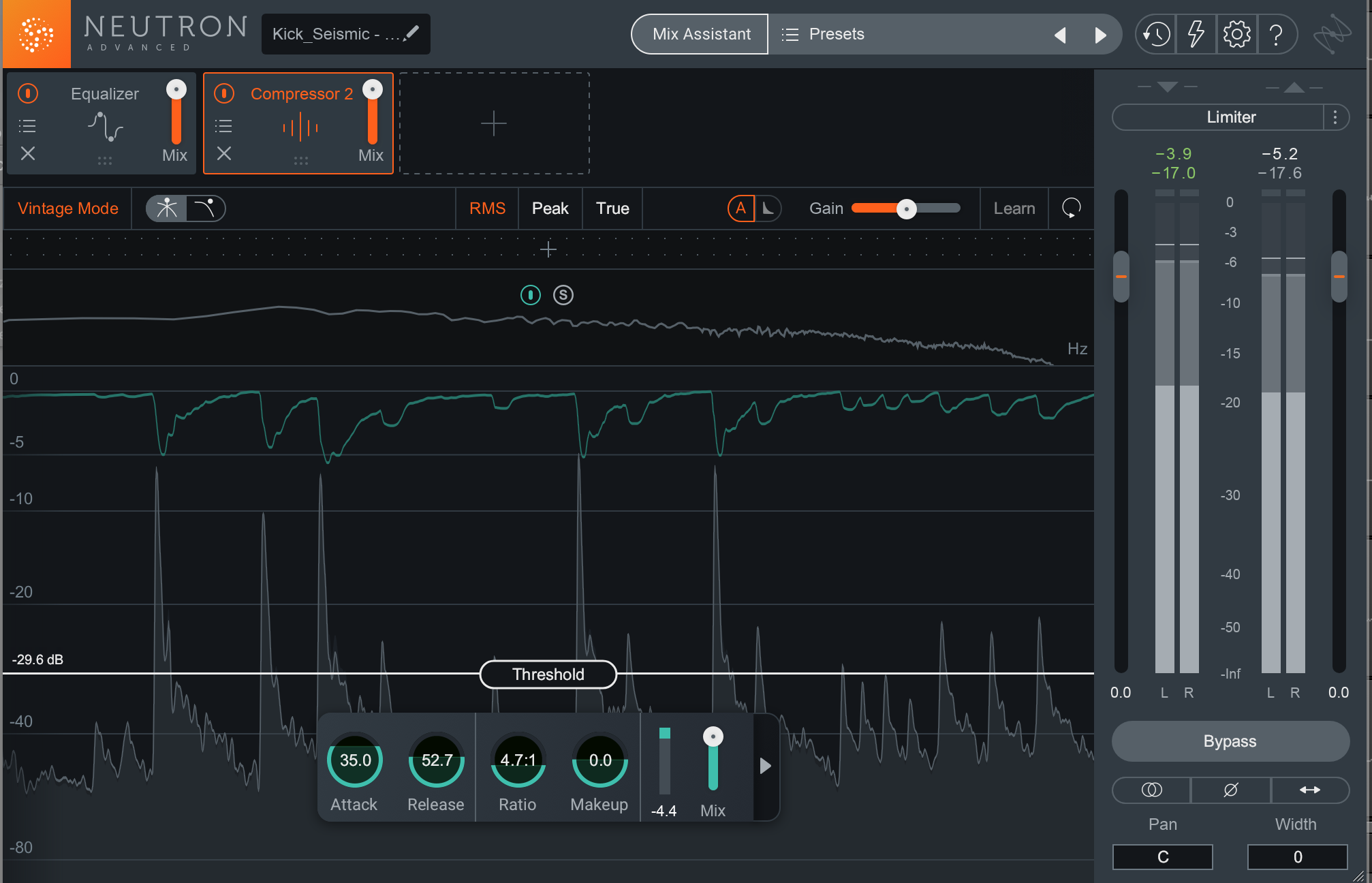Go to the next preset arrow
The height and width of the screenshot is (883, 1372).
click(x=1100, y=35)
